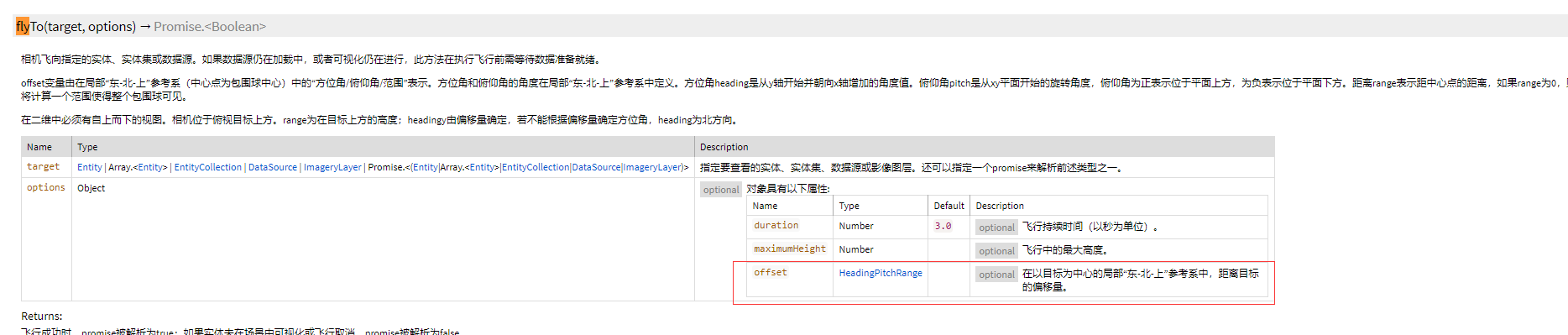Click the paragraph starting '在二维中必须有自上而下的视图'
Image resolution: width=1568 pixels, height=335 pixels.
(379, 120)
